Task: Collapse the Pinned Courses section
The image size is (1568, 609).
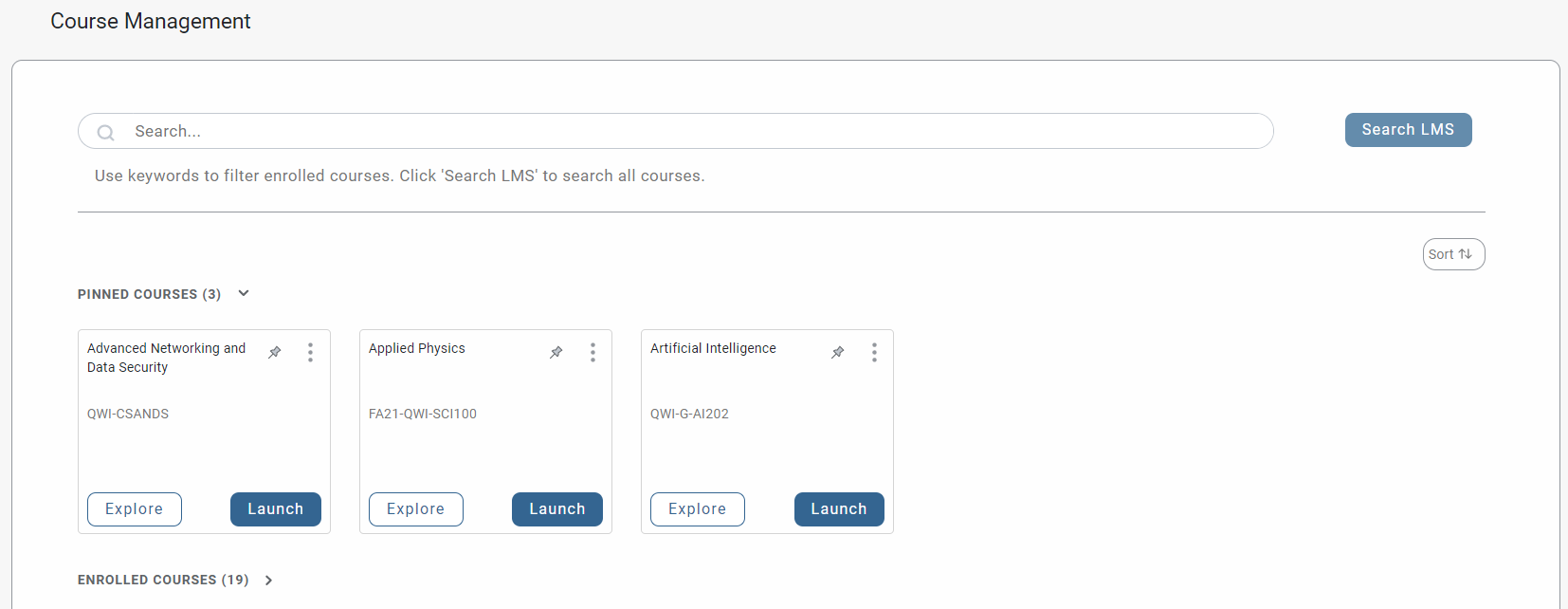Action: click(244, 294)
